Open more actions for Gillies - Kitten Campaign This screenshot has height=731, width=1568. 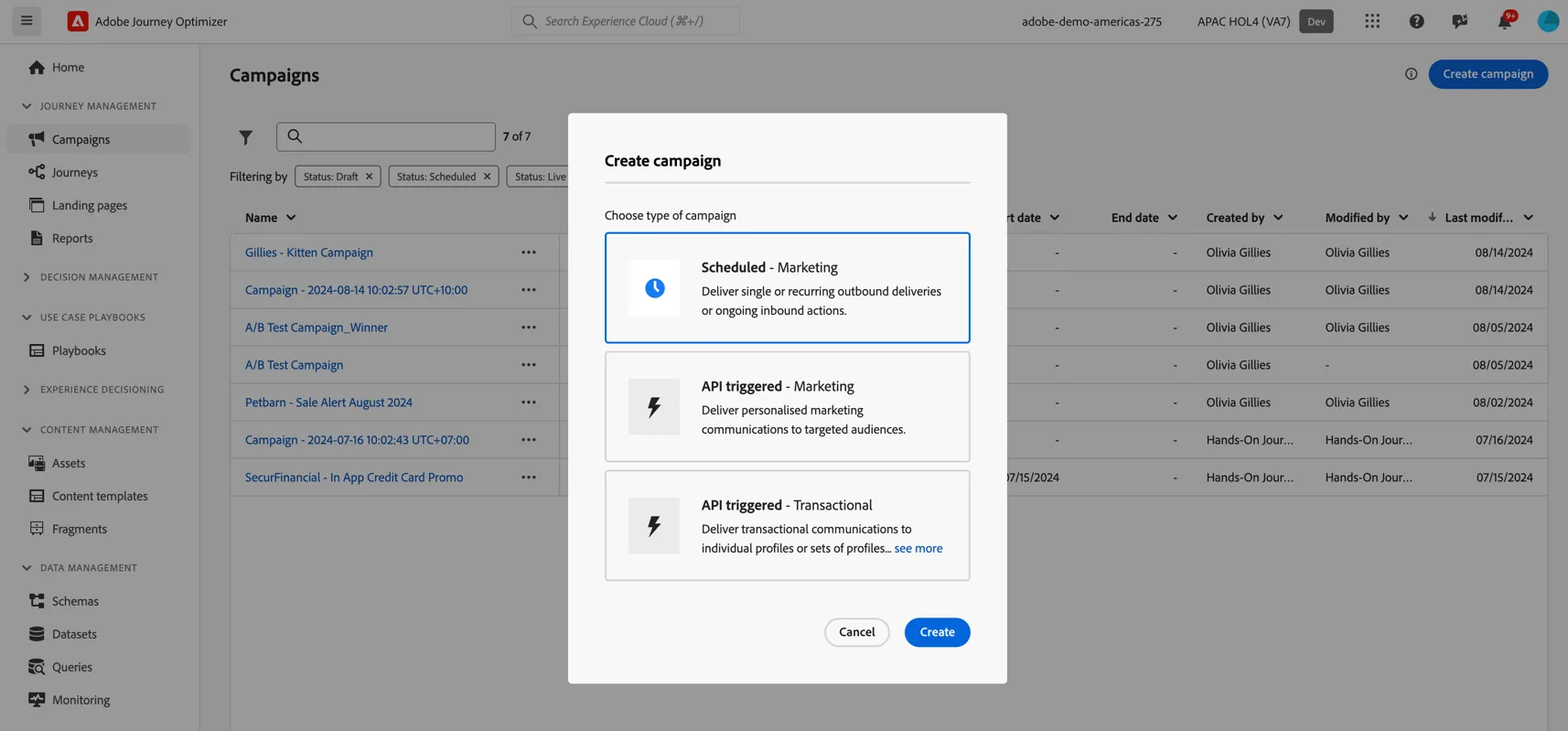point(529,253)
